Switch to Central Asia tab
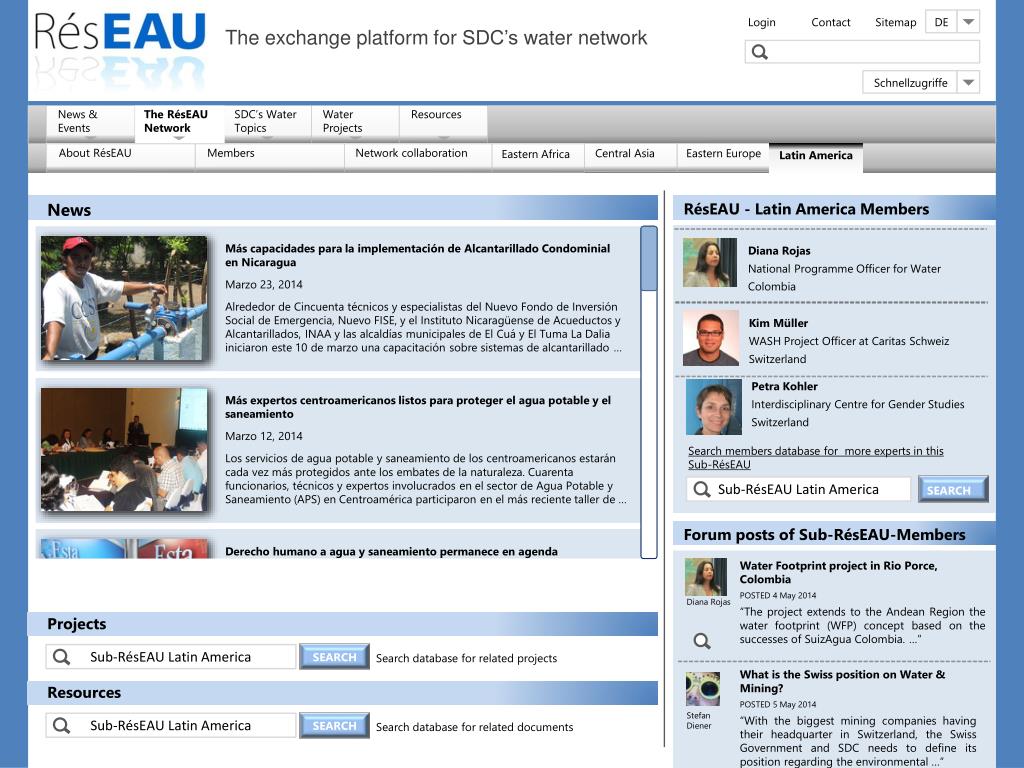Viewport: 1024px width, 768px height. [624, 153]
